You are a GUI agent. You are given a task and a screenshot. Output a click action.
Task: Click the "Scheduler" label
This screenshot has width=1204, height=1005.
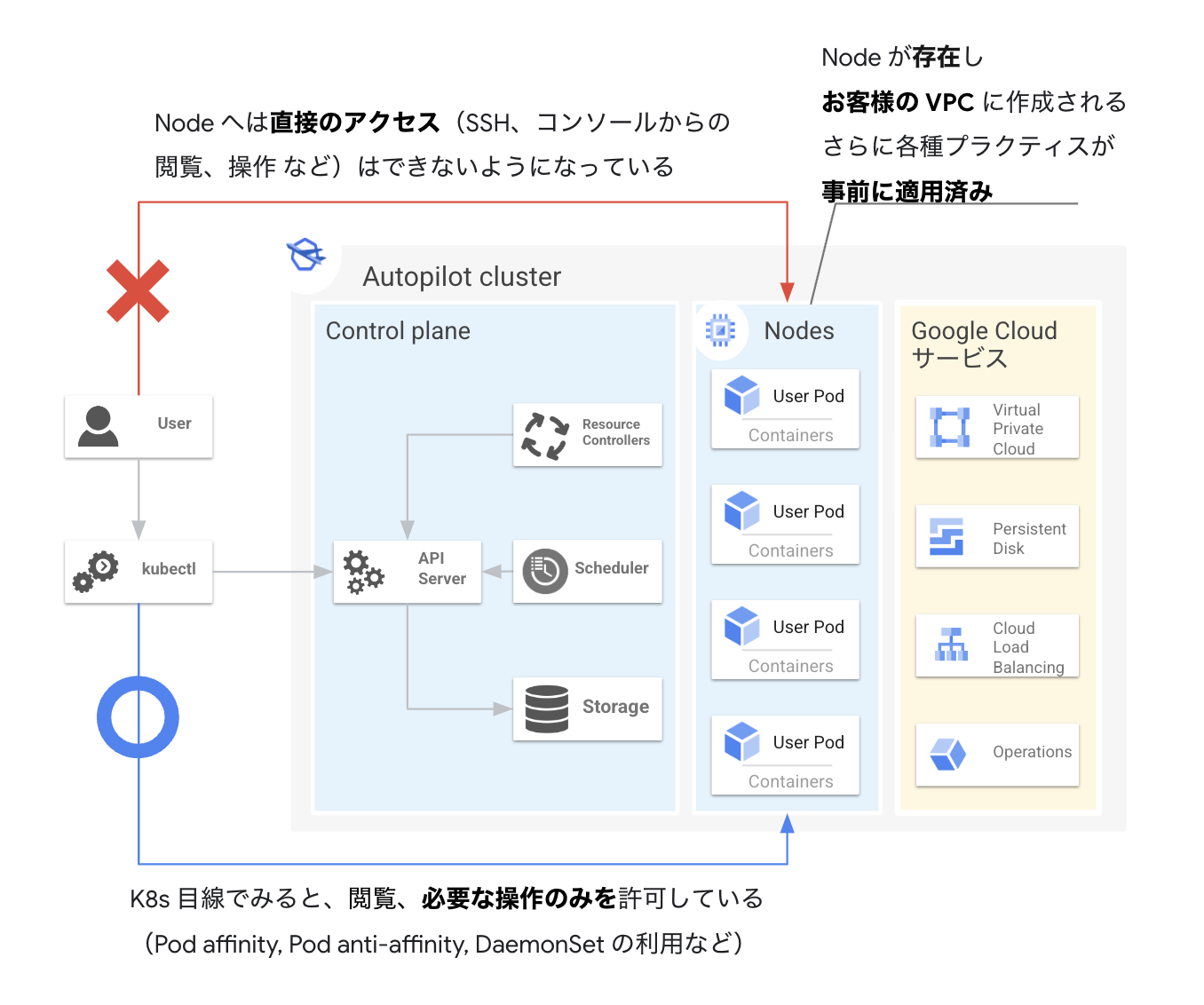pos(611,568)
